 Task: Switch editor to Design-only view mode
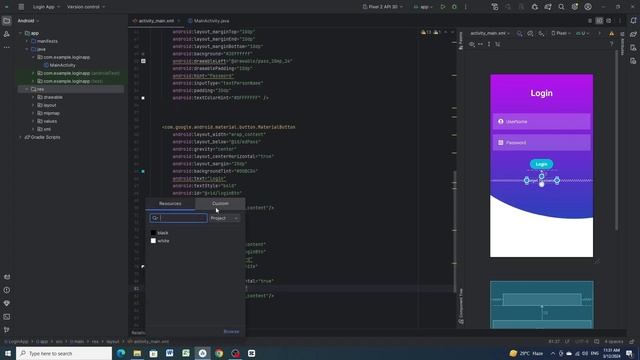pyautogui.click(x=609, y=20)
